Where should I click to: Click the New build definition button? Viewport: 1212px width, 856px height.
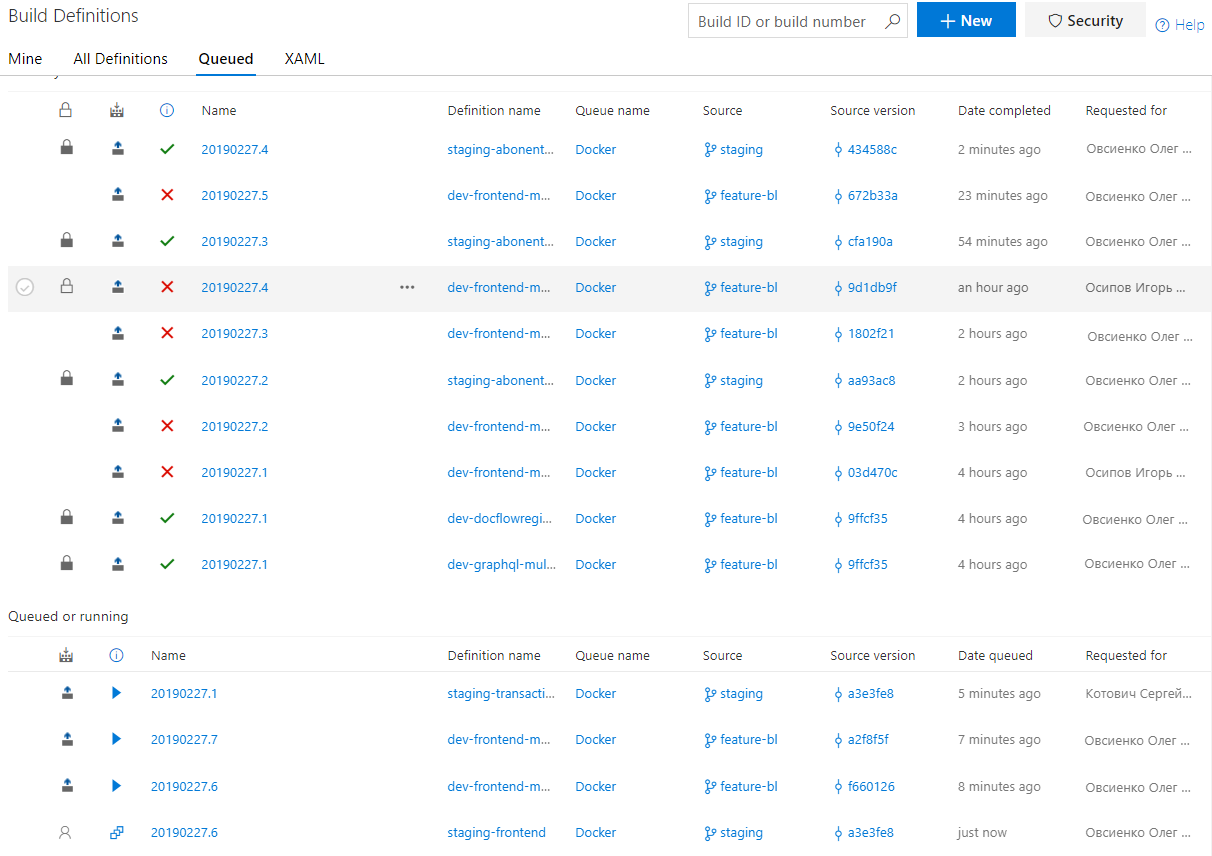coord(966,20)
